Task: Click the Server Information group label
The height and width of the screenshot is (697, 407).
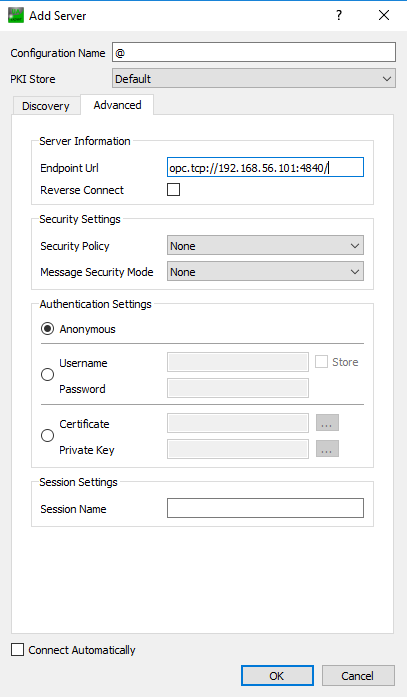Action: click(85, 141)
